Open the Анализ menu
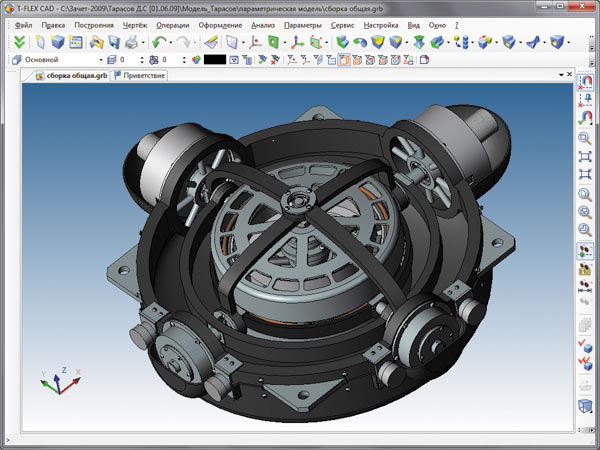Viewport: 600px width, 450px height. coord(263,25)
